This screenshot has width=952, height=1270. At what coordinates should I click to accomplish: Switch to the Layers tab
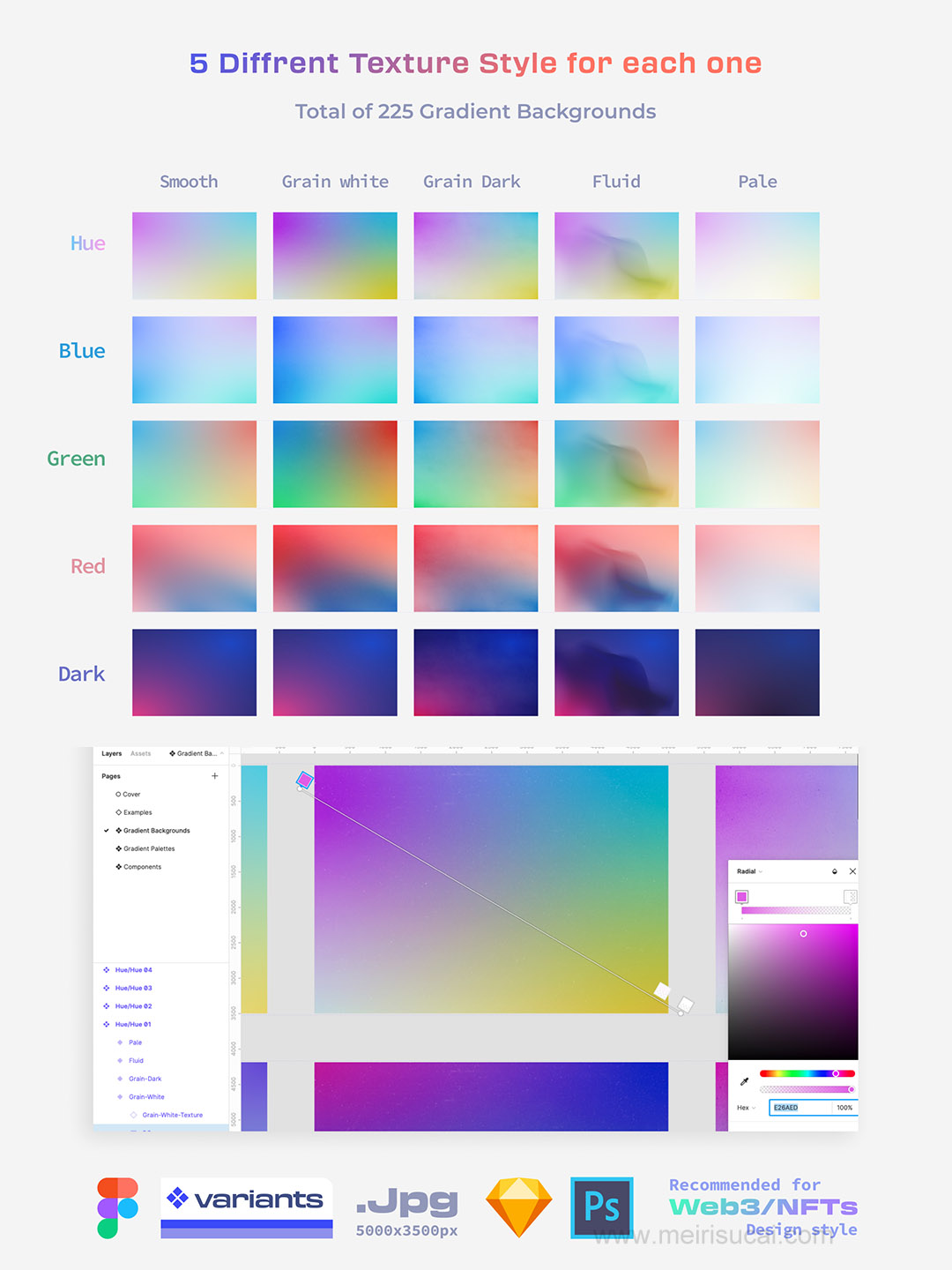click(111, 753)
